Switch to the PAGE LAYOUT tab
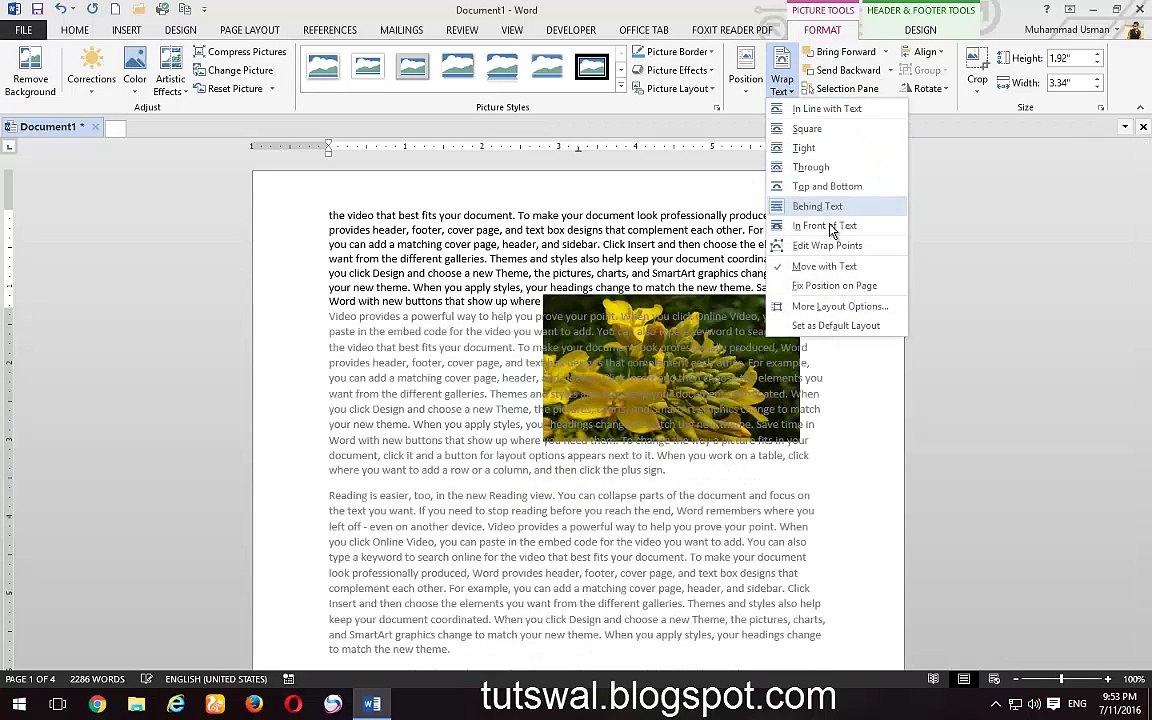1152x720 pixels. tap(250, 30)
